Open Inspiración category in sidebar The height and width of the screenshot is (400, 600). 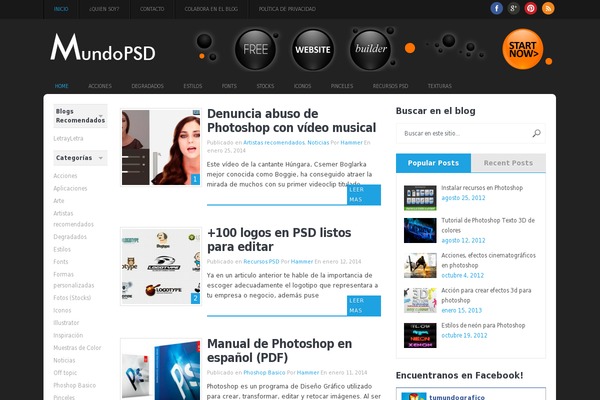[x=68, y=335]
